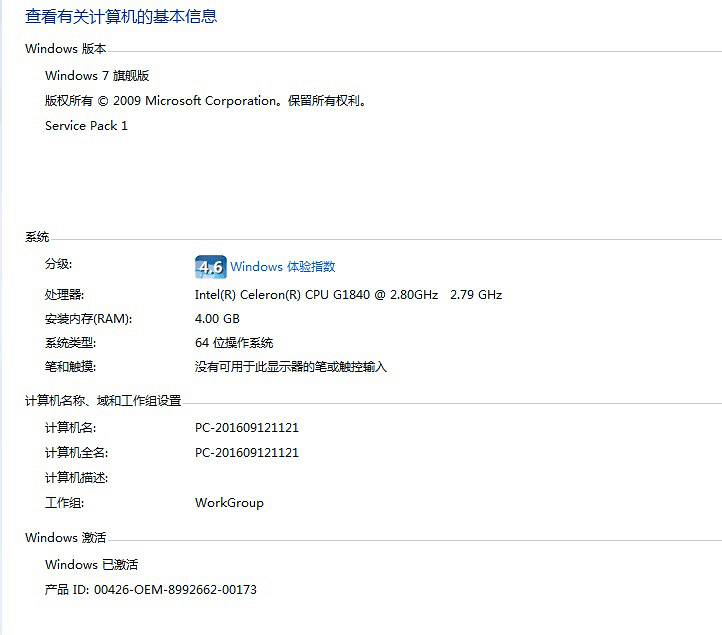Click the 计算机描述: label
Viewport: 722px width, 635px height.
tap(76, 478)
